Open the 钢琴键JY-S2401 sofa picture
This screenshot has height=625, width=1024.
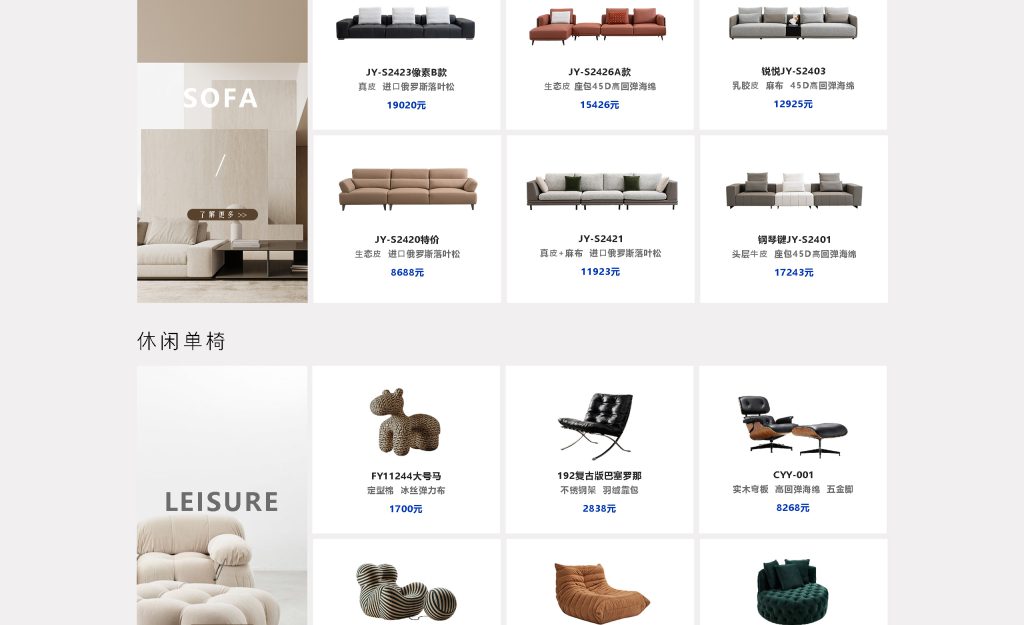793,190
